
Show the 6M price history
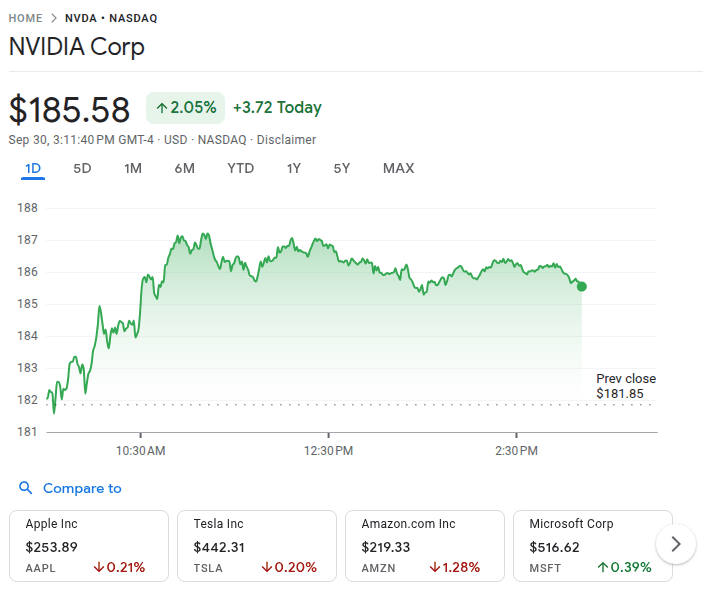point(184,168)
